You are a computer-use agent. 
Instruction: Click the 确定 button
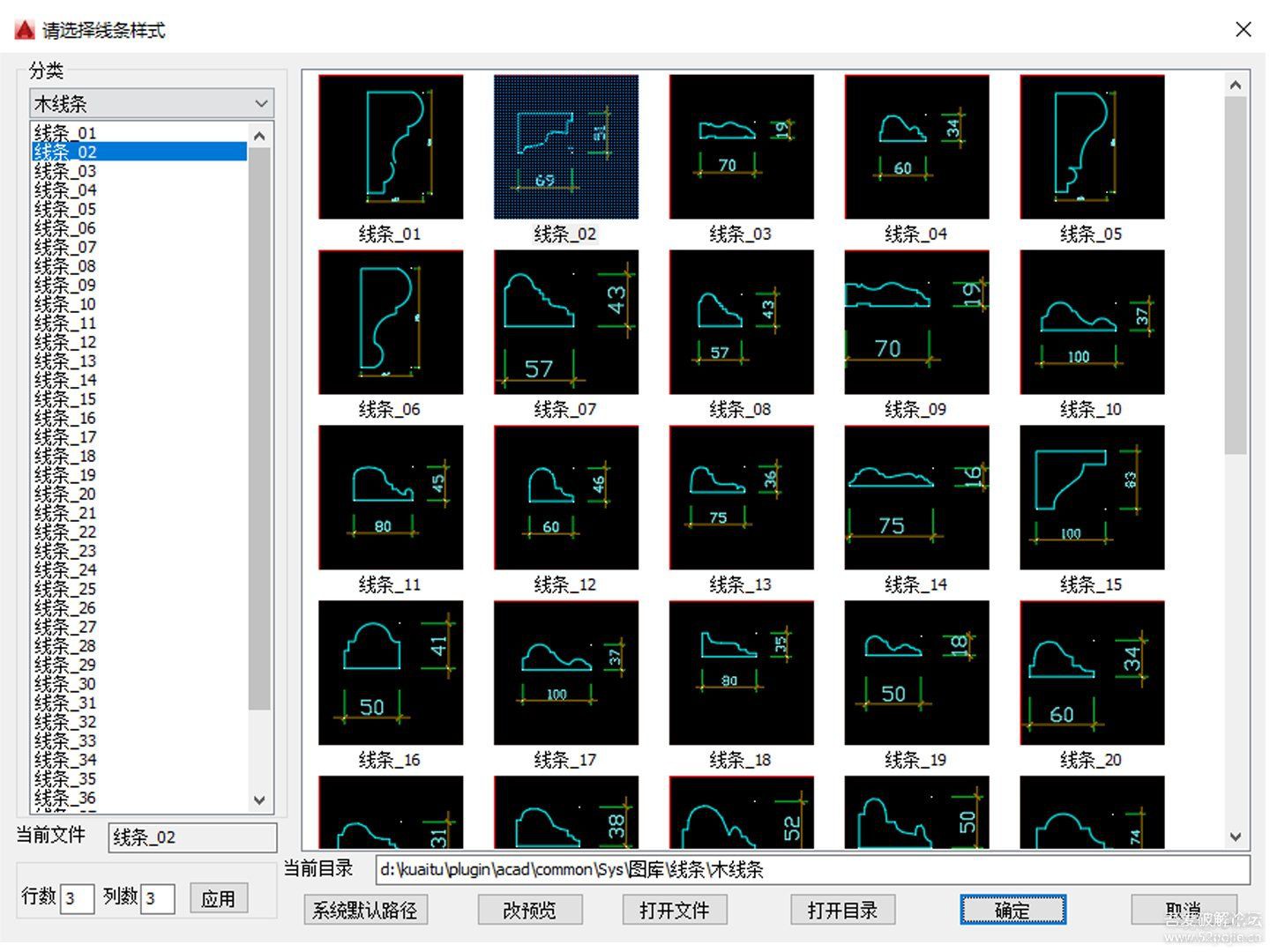(1012, 910)
